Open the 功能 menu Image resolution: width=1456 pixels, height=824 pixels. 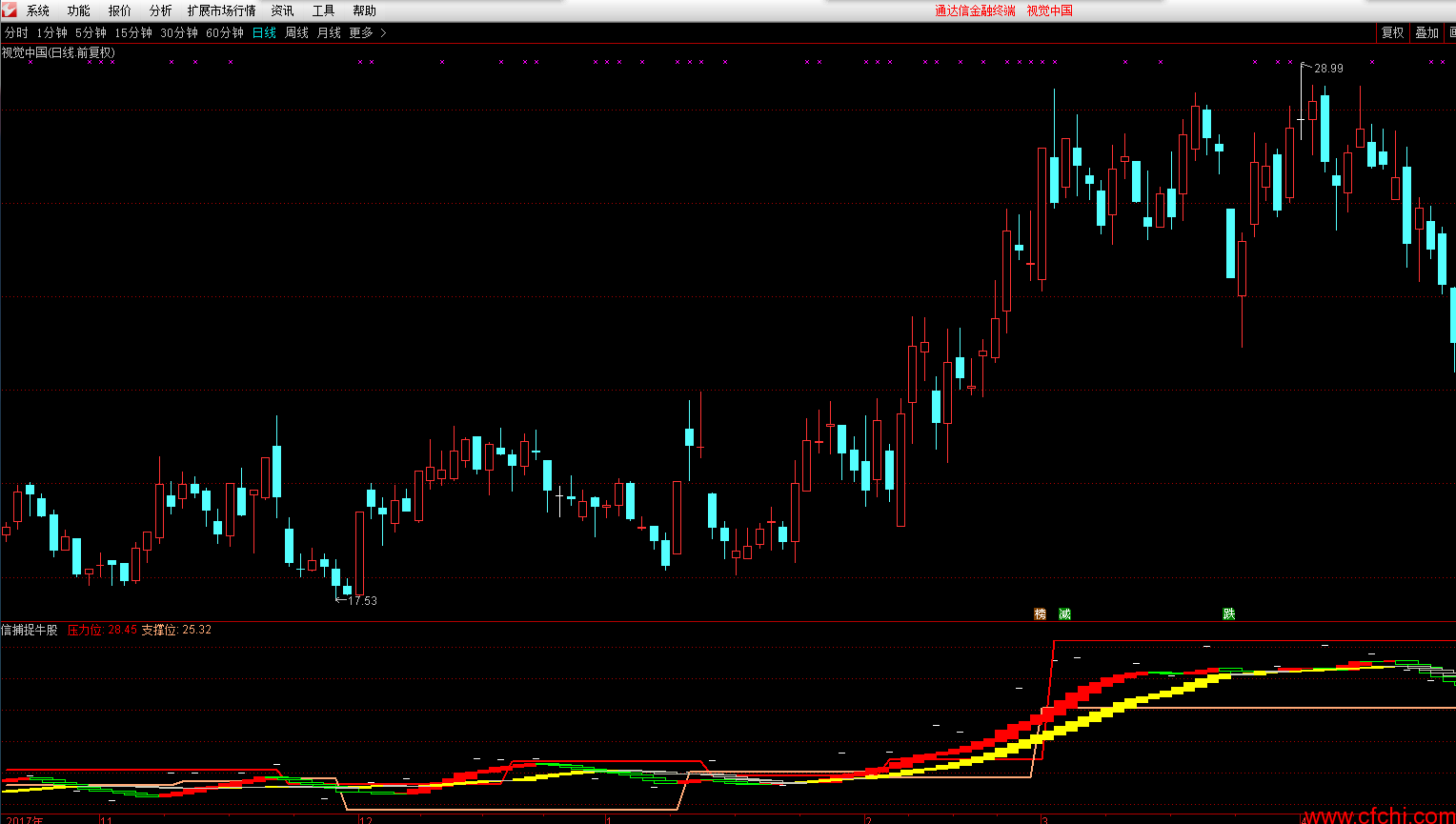point(79,10)
